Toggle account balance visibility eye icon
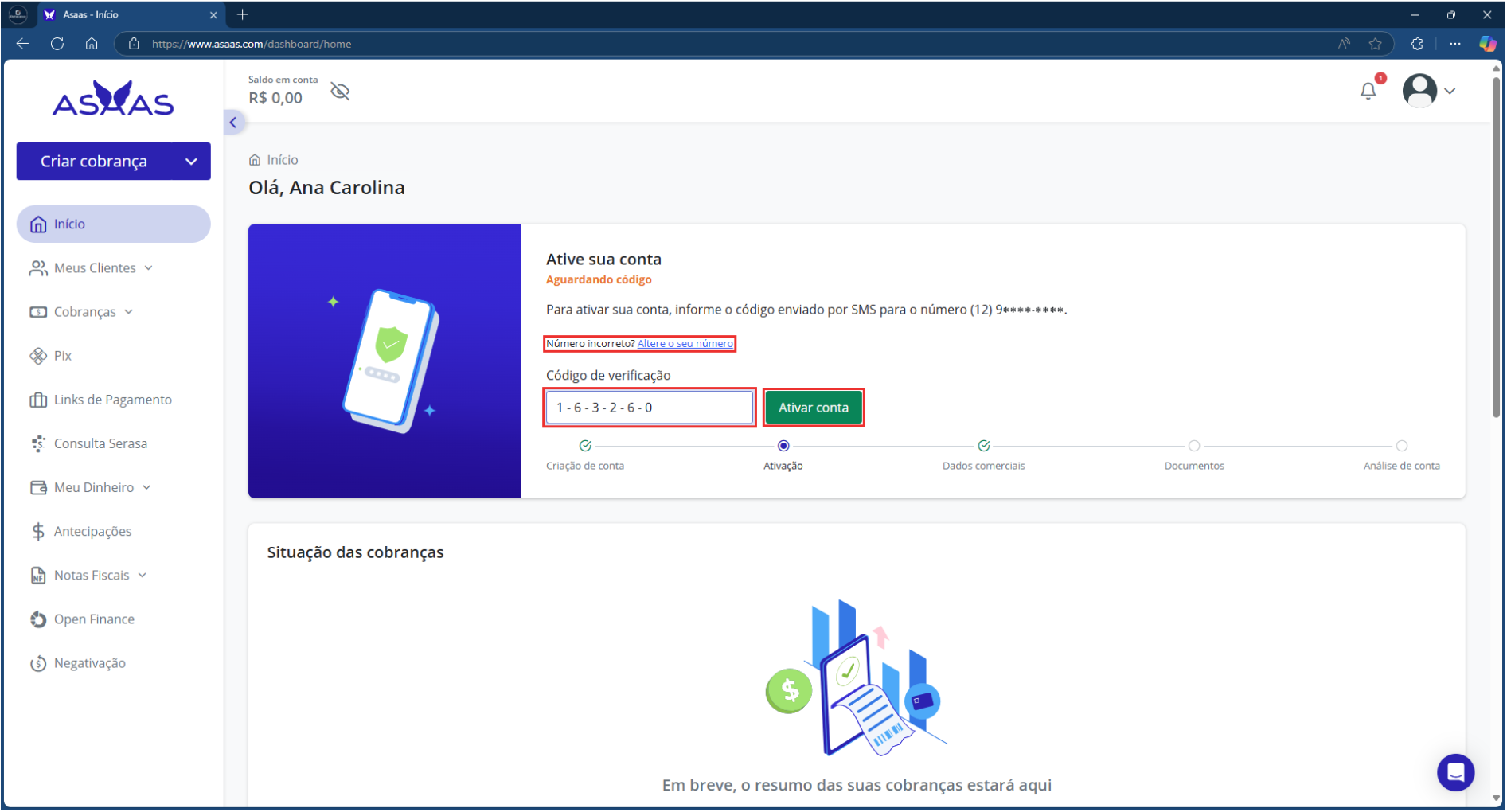The height and width of the screenshot is (812, 1507). (340, 92)
